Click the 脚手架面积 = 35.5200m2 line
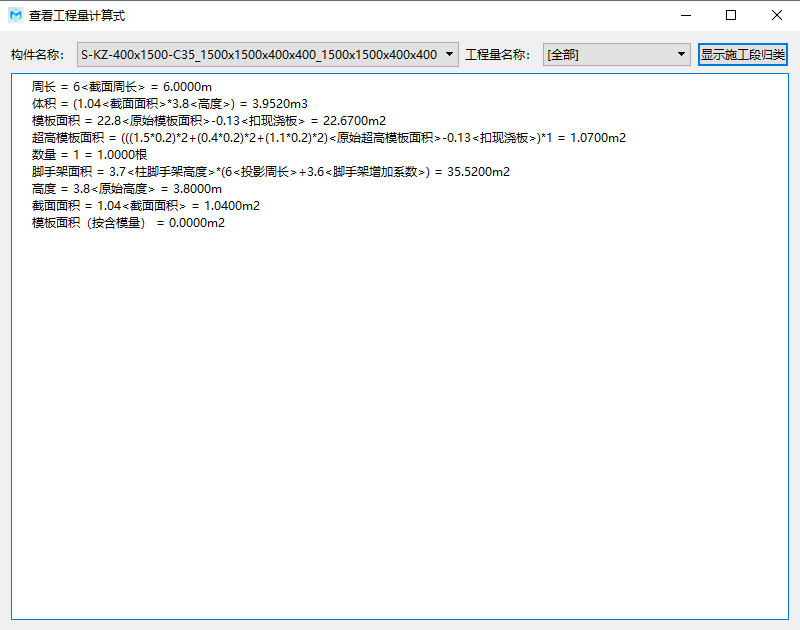Screen dimensions: 800x630 pos(270,172)
